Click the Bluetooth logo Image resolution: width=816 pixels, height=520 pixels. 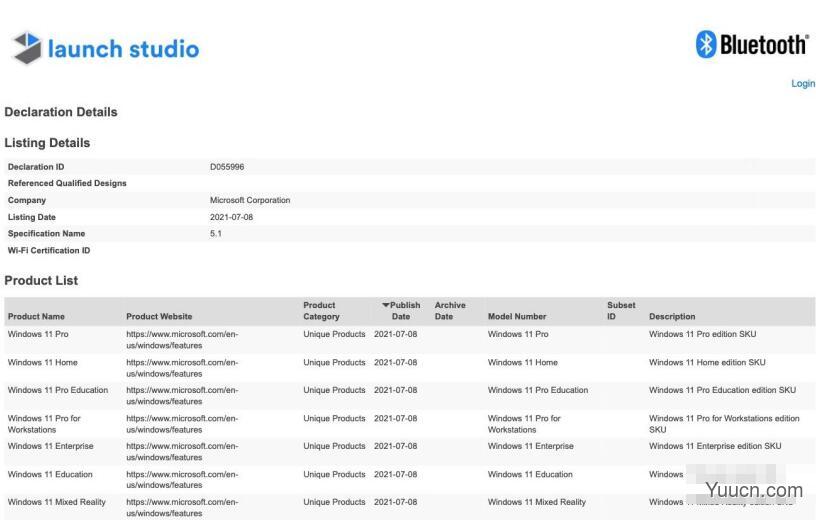click(752, 44)
